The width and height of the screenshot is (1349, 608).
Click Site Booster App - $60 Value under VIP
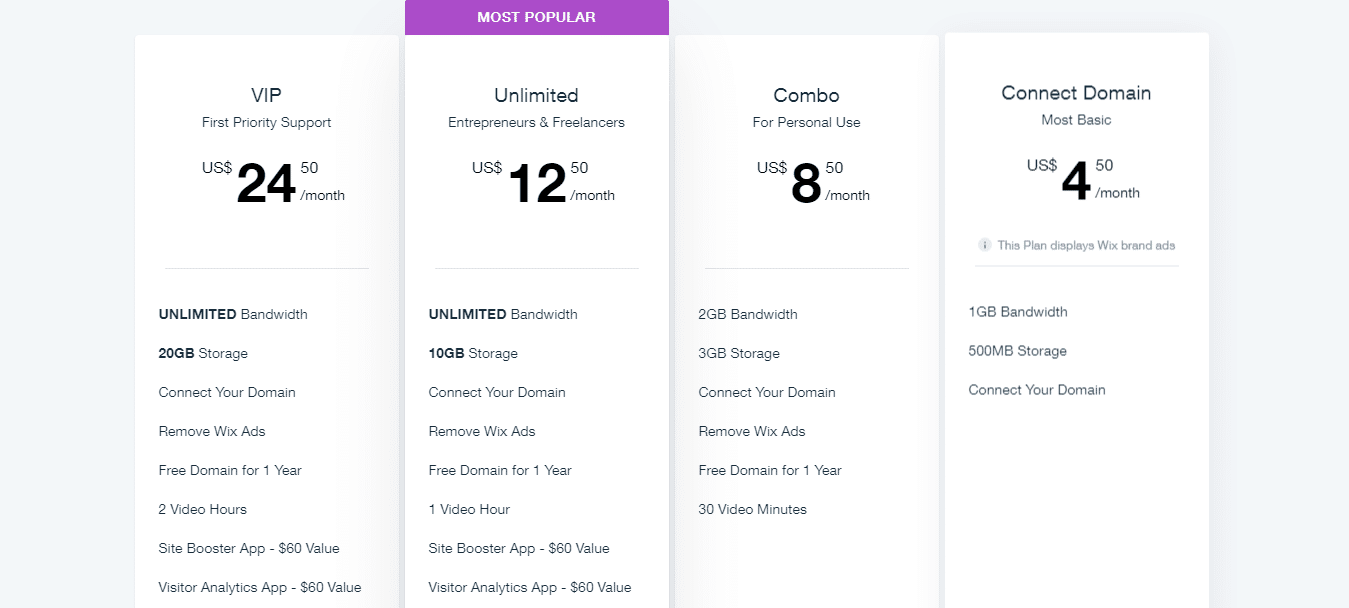[248, 547]
